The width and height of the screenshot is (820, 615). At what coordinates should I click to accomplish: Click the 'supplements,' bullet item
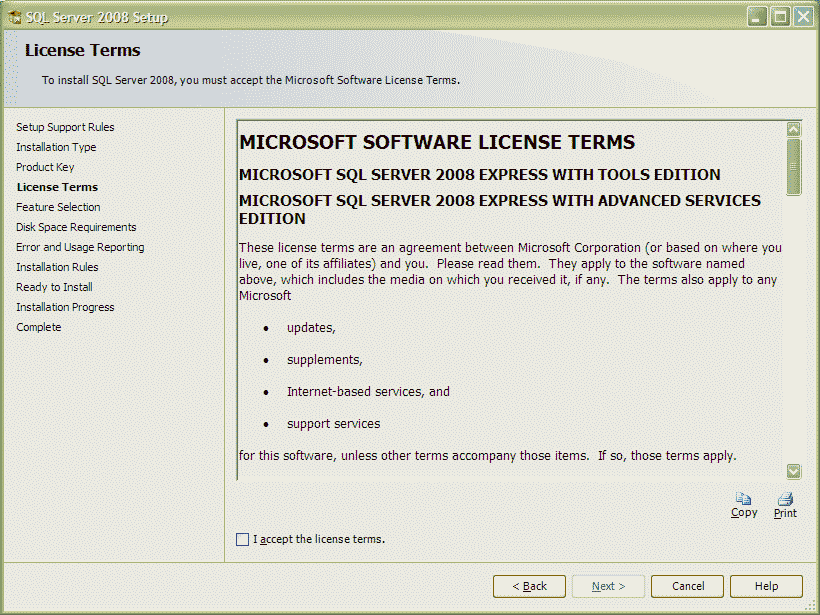325,360
